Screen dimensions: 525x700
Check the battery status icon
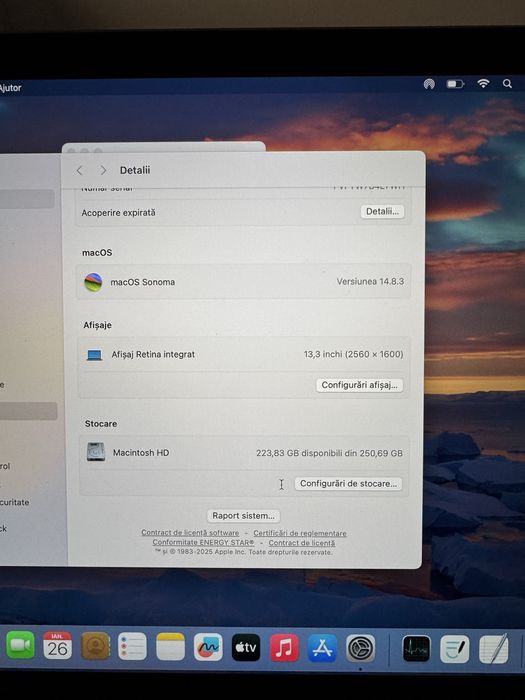[455, 84]
